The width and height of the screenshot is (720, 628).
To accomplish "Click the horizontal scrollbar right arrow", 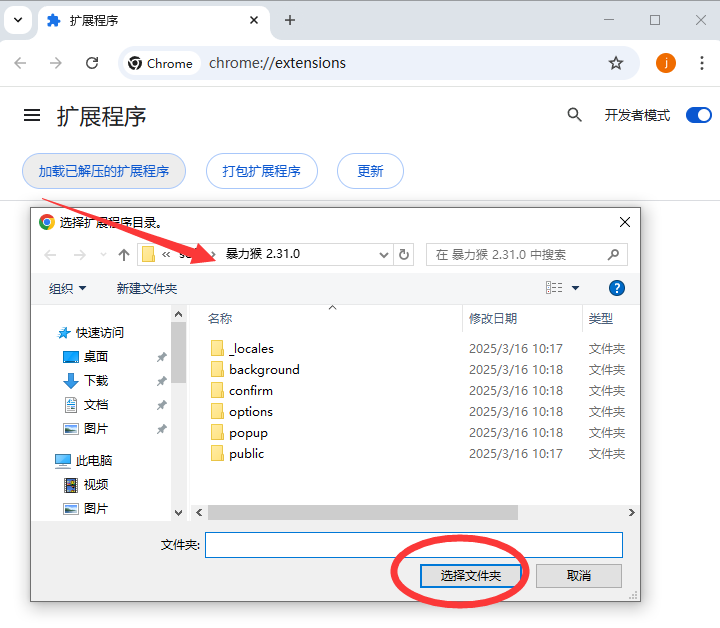I will pyautogui.click(x=632, y=512).
